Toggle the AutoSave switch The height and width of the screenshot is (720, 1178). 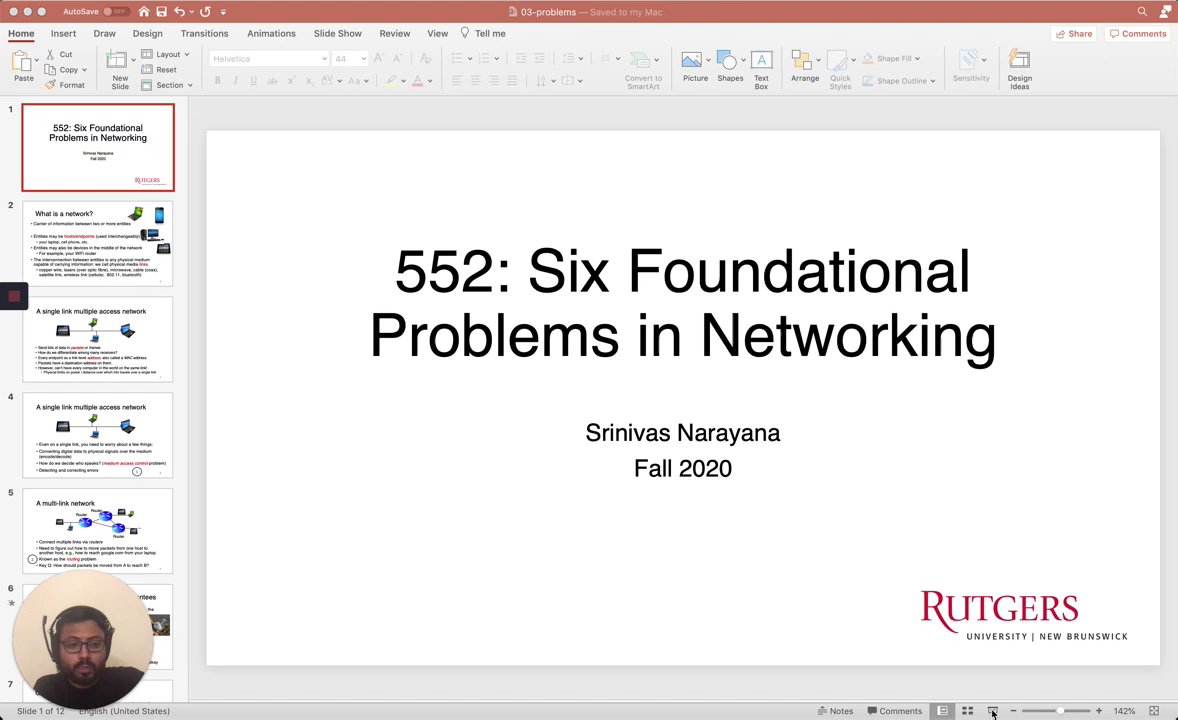pos(116,11)
